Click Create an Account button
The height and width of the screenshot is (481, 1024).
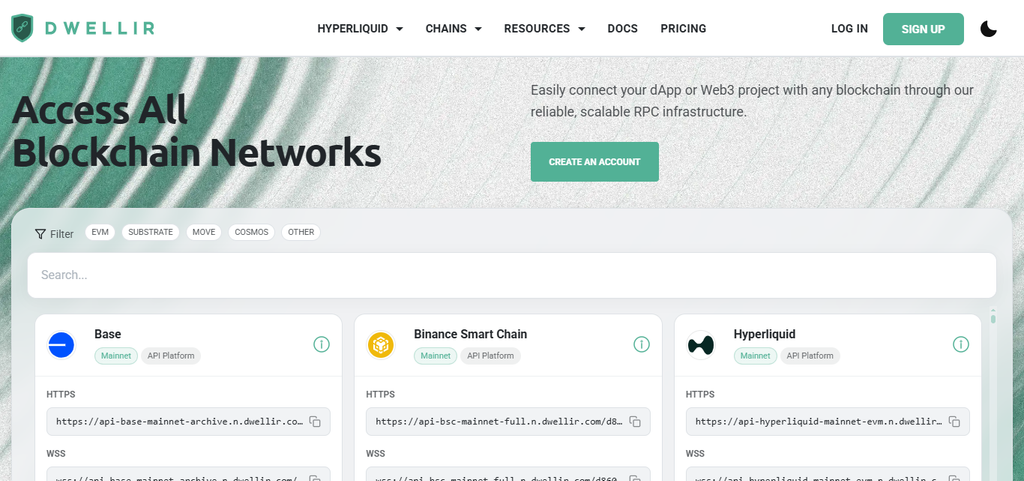click(594, 162)
